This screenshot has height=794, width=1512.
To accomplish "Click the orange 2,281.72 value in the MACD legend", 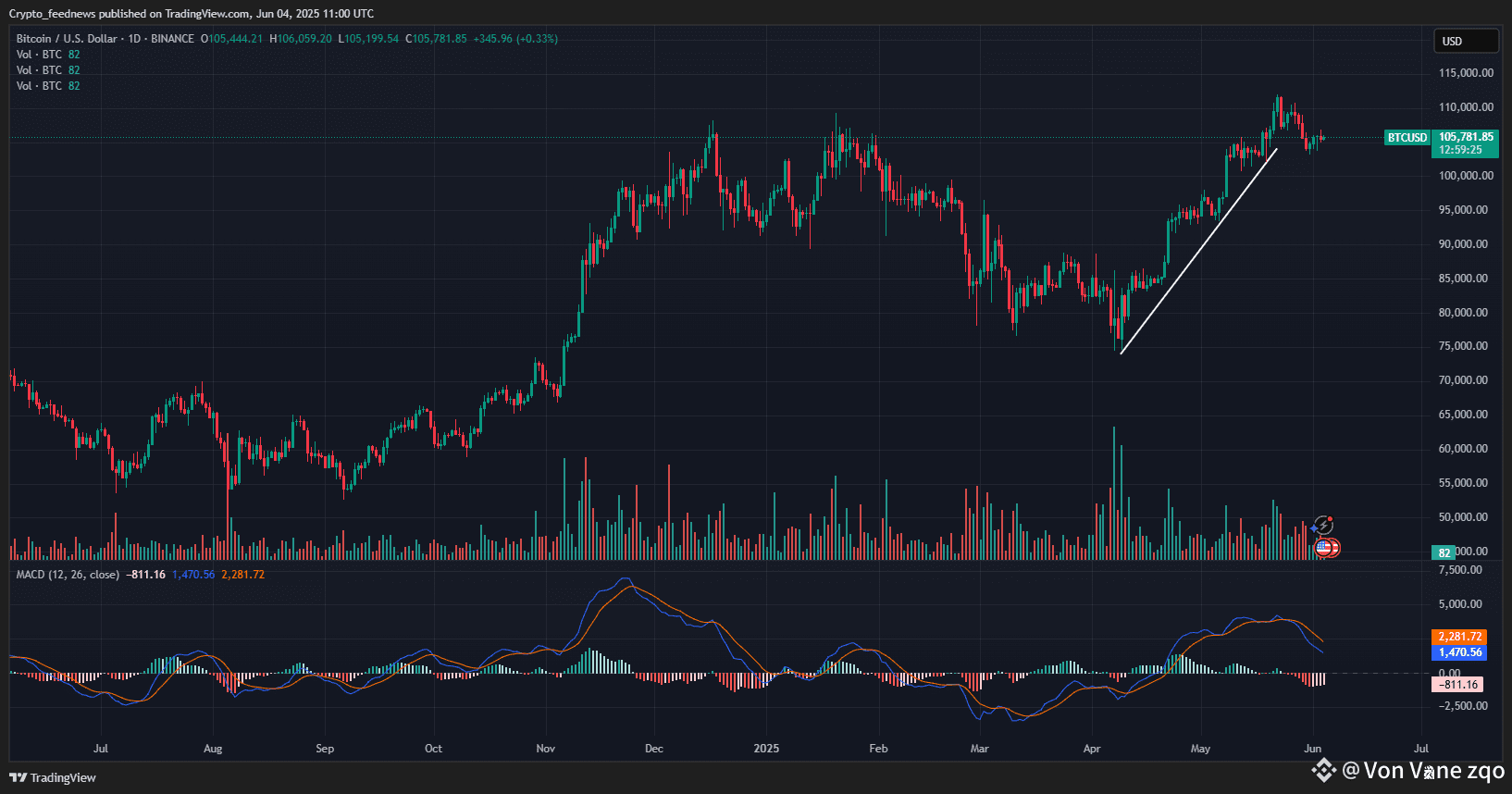I will click(243, 575).
